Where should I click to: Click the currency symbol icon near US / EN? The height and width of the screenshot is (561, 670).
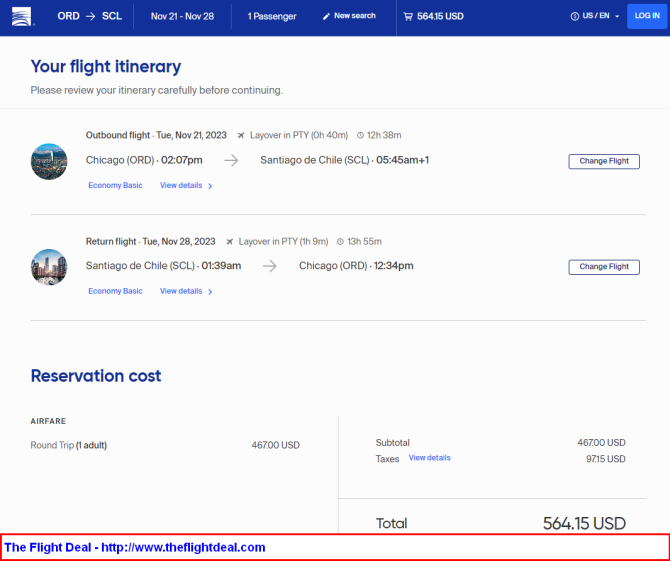point(575,16)
